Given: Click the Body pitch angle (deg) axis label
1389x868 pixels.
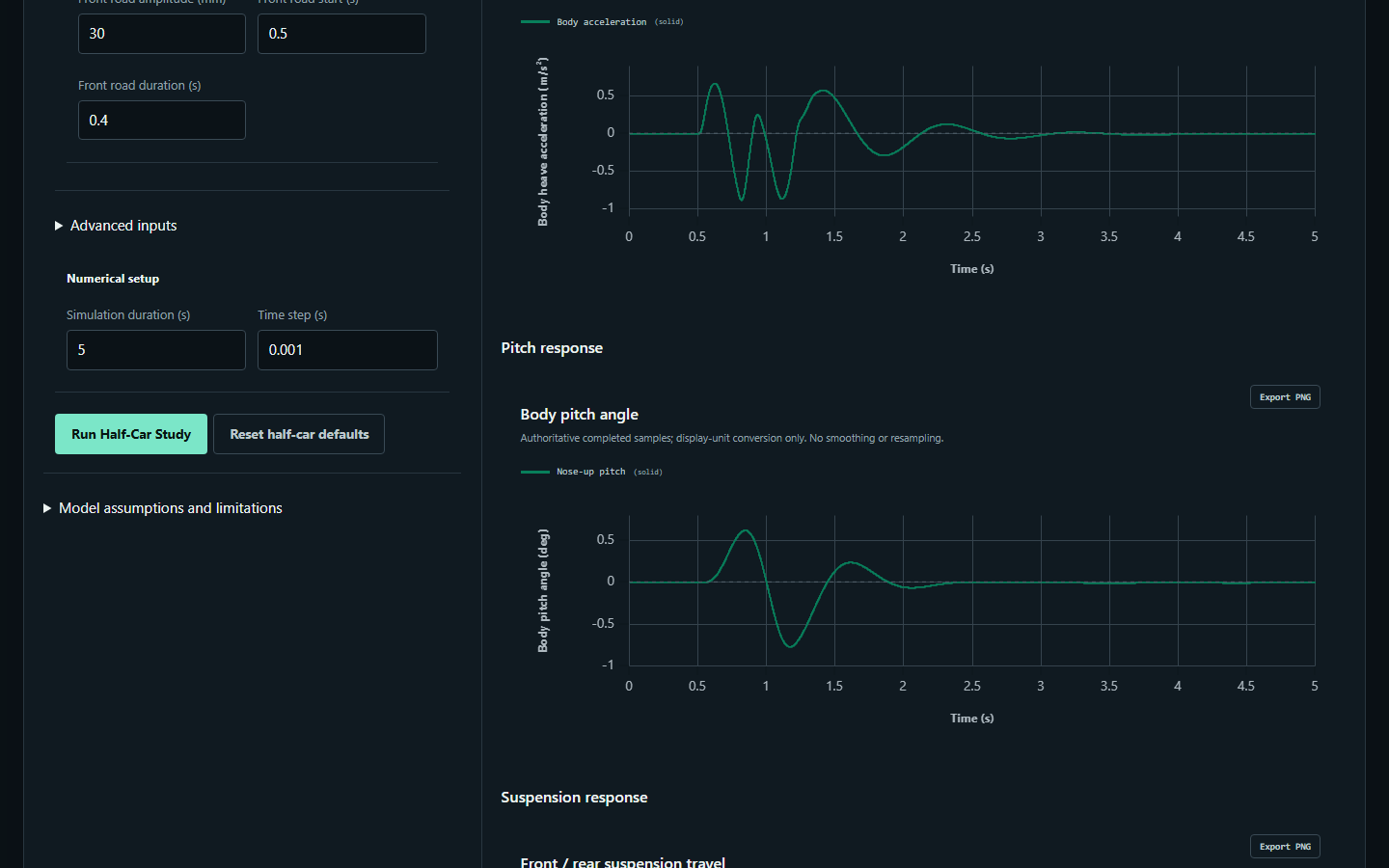Looking at the screenshot, I should tap(543, 590).
